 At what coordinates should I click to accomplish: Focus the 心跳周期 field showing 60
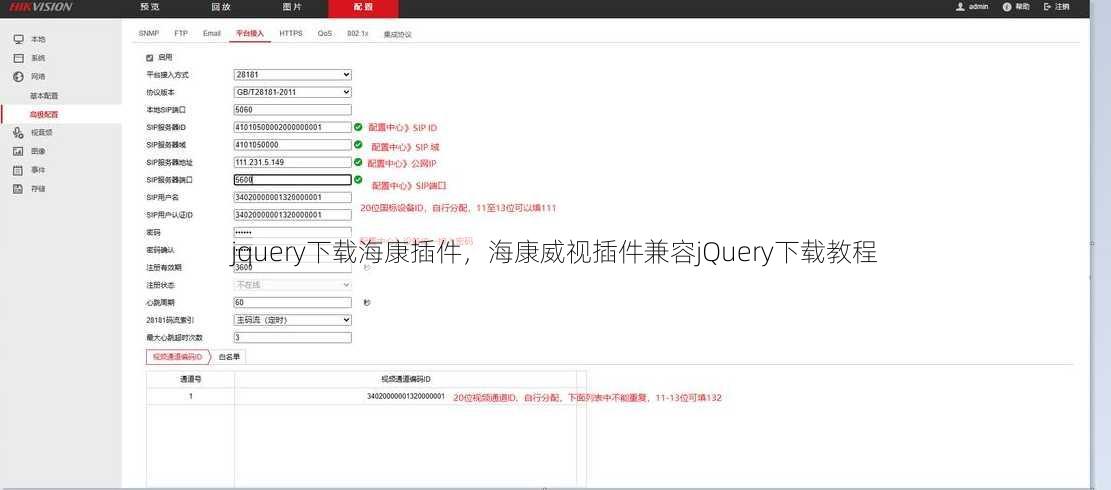(x=293, y=302)
